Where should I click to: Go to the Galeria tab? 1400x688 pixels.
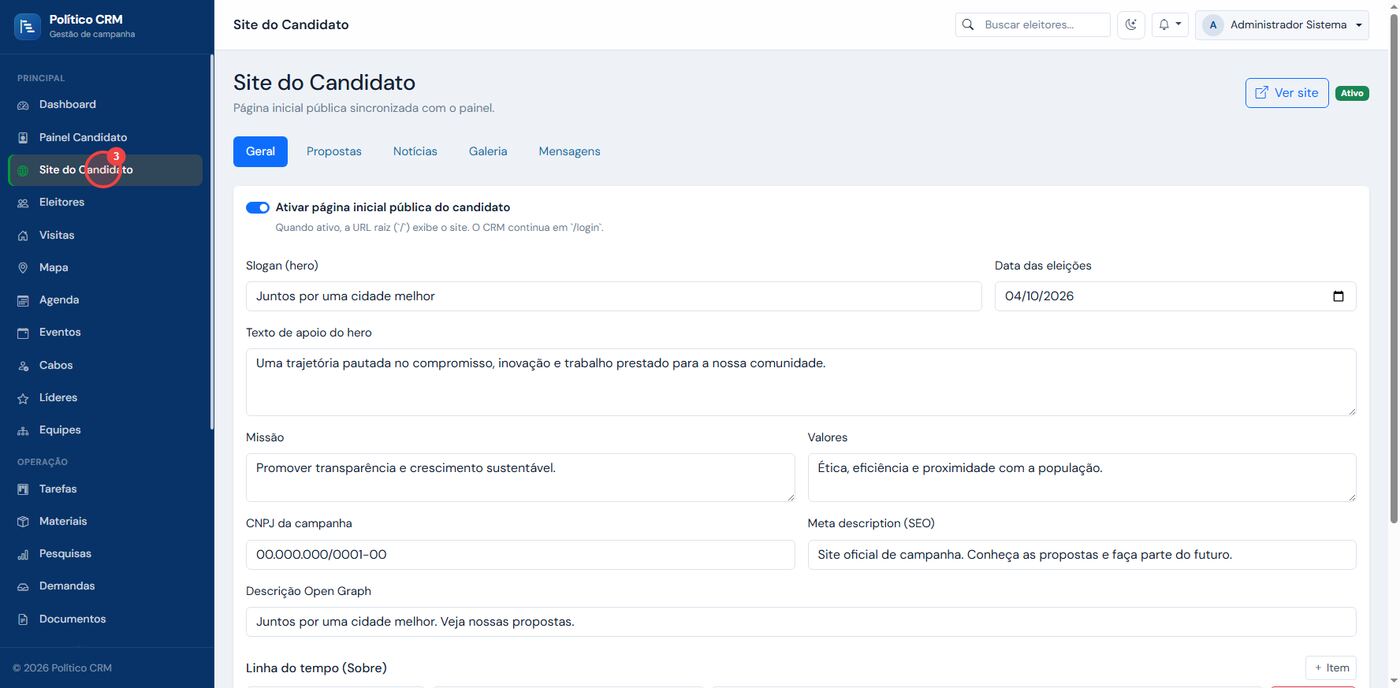(x=488, y=151)
